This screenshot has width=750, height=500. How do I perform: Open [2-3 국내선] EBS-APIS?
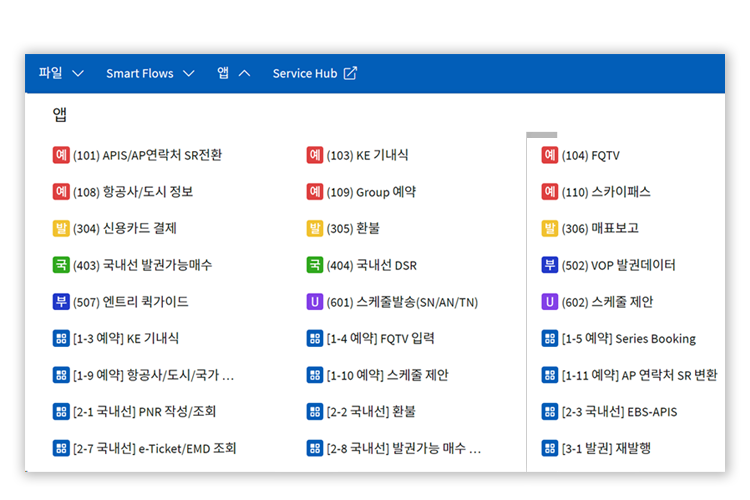(619, 411)
